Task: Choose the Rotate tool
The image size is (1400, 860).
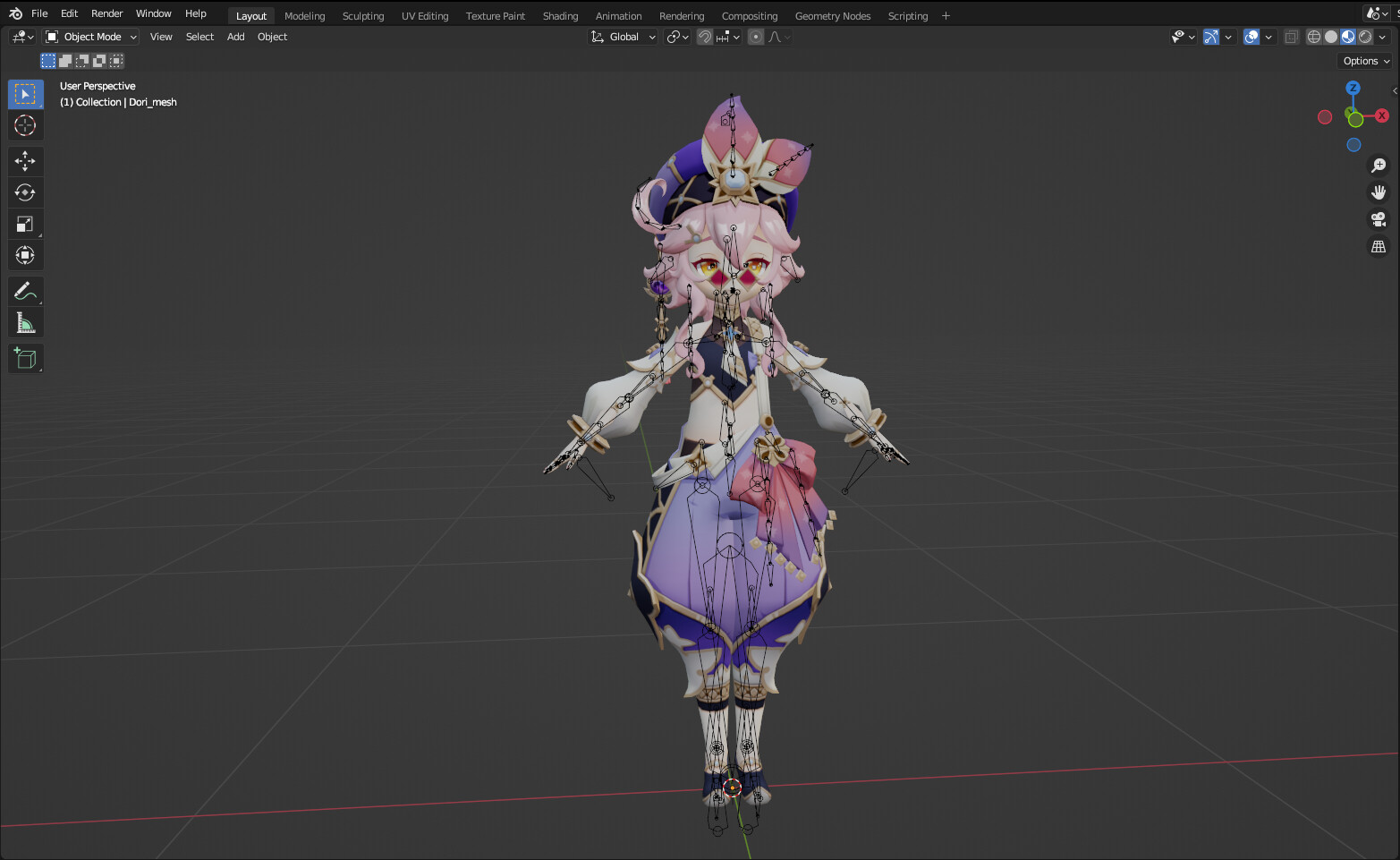Action: point(26,192)
